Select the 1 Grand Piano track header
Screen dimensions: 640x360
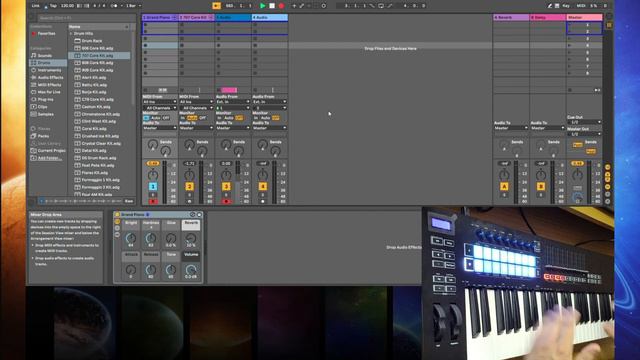(x=160, y=18)
